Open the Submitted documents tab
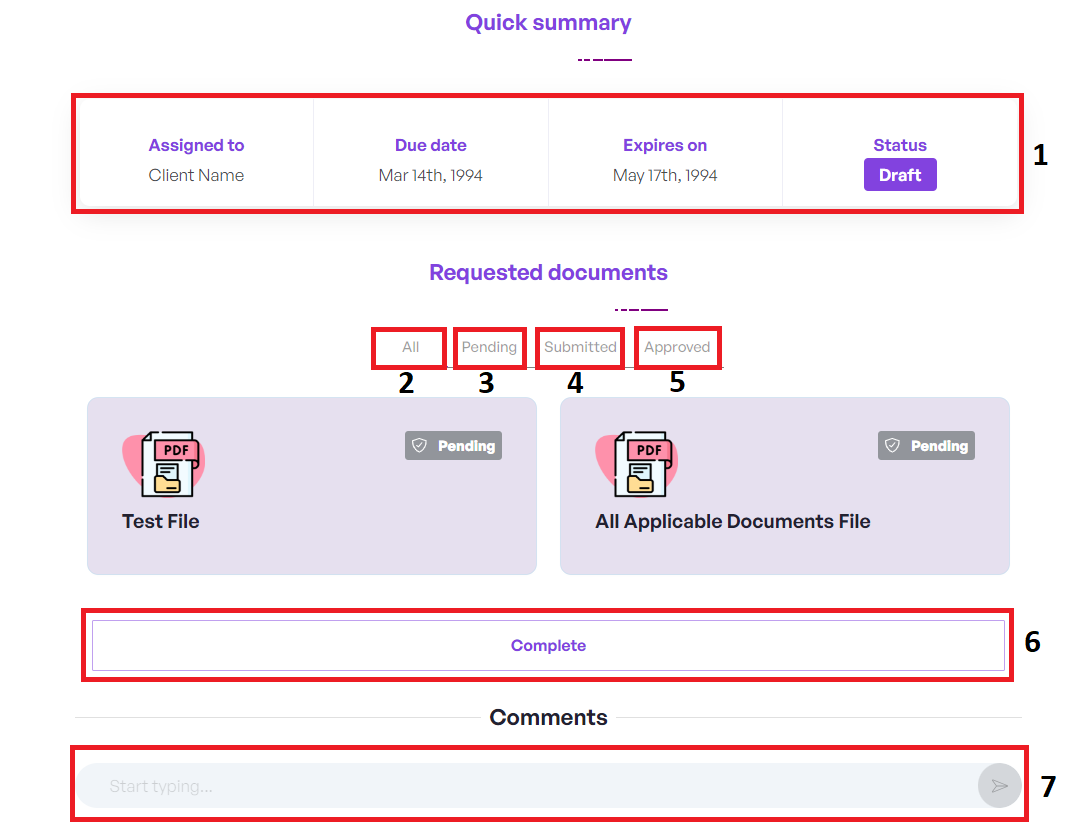1083x828 pixels. tap(580, 347)
